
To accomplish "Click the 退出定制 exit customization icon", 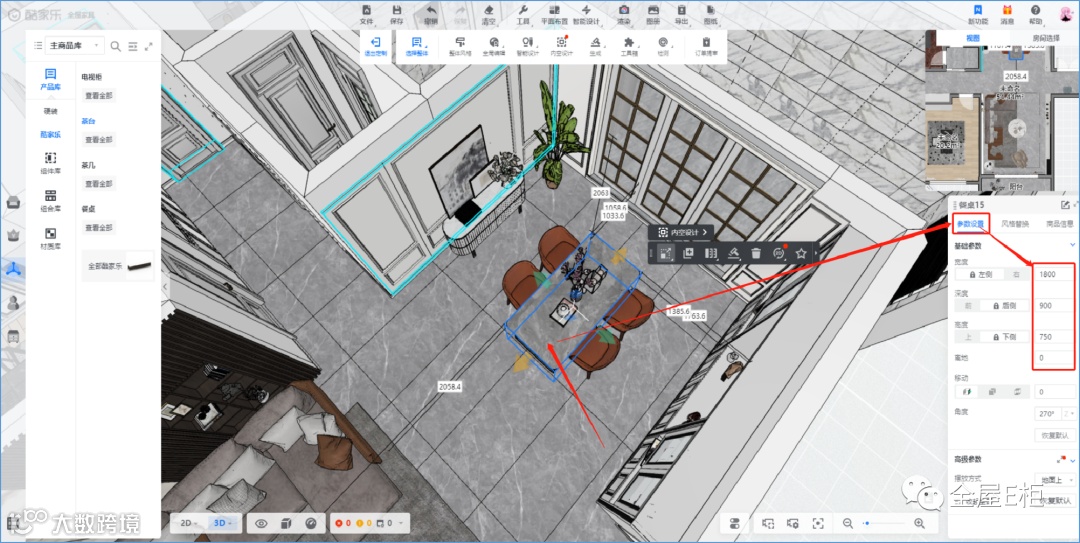I will pos(375,43).
